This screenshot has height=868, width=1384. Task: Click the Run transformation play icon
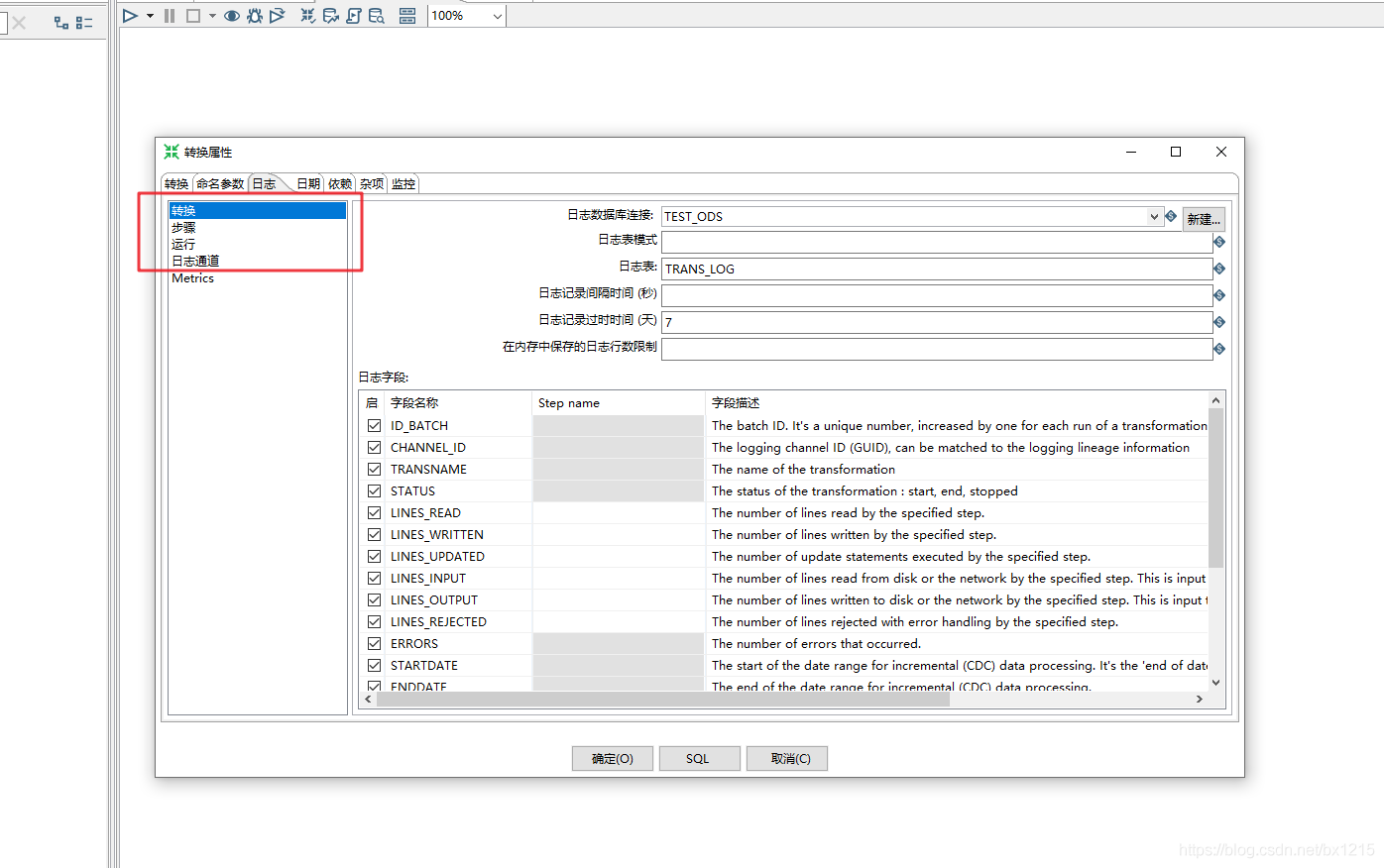click(130, 16)
